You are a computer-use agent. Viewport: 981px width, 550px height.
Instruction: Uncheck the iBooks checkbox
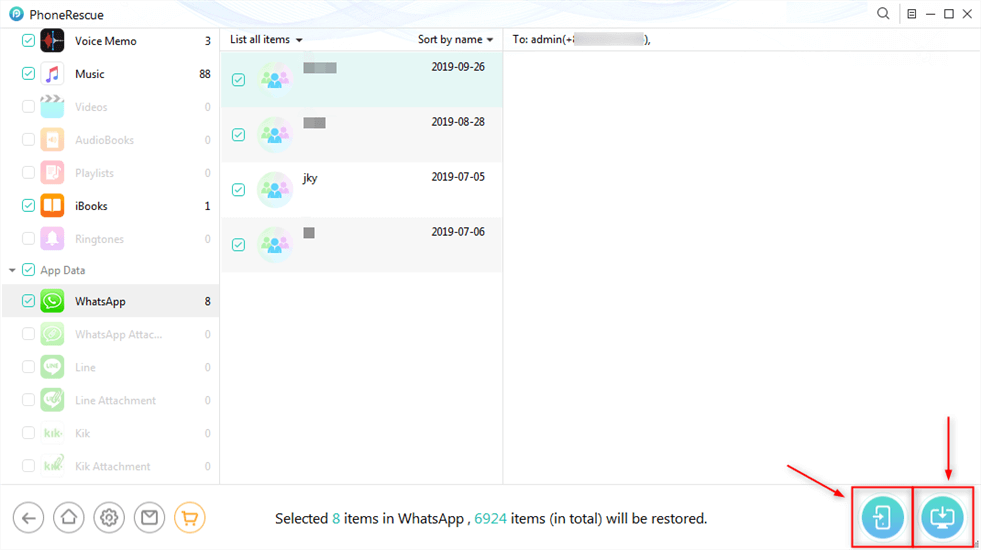[x=28, y=206]
